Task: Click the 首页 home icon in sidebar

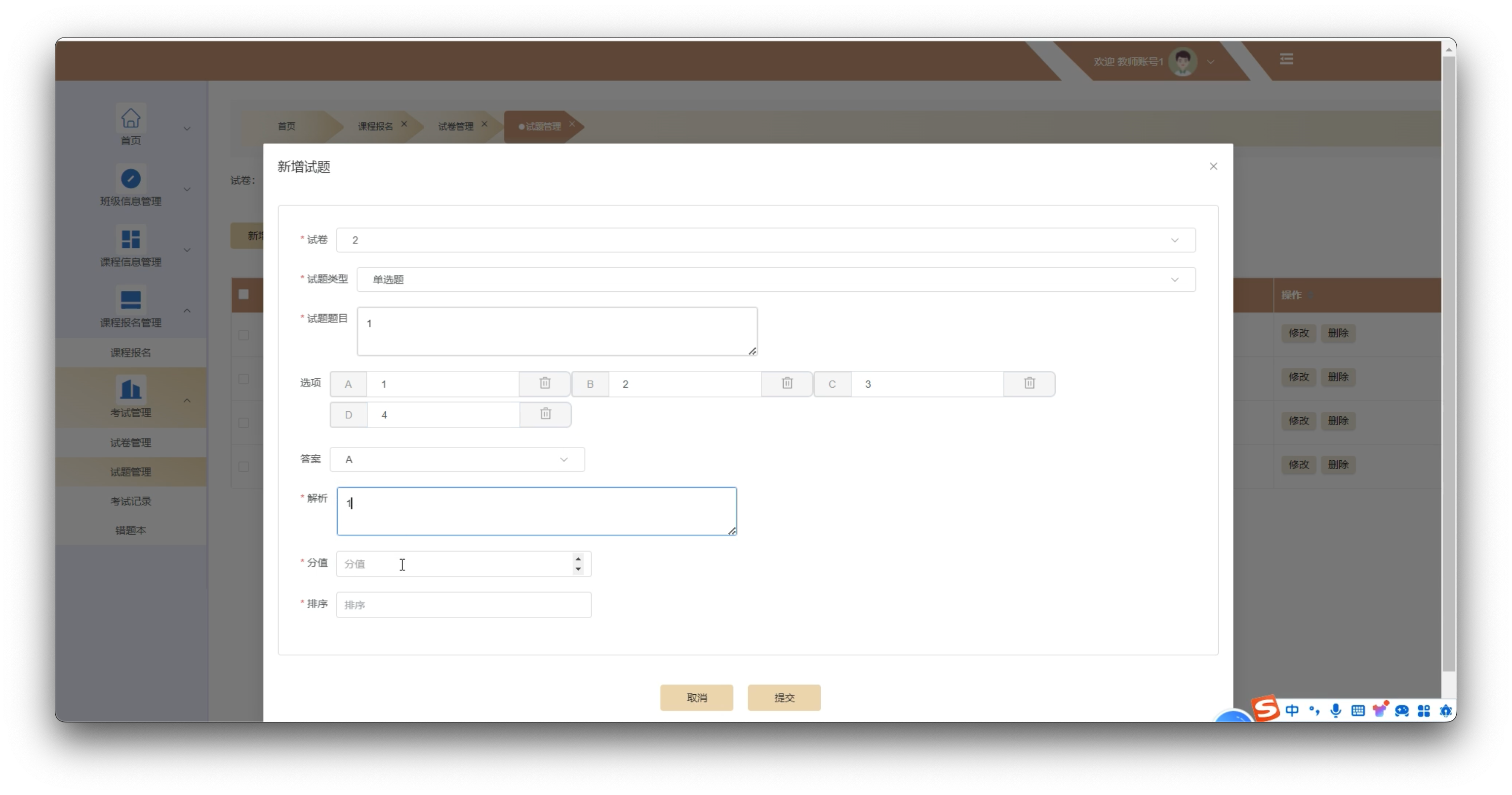Action: (130, 118)
